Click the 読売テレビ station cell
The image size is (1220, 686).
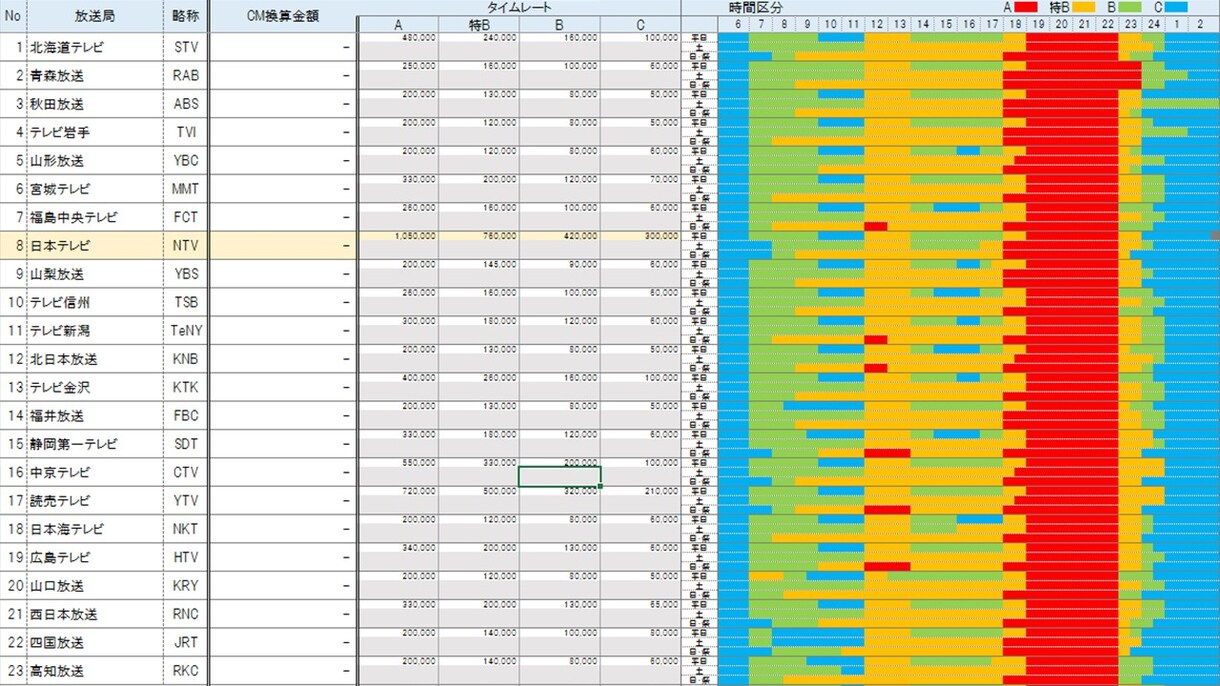pos(95,500)
